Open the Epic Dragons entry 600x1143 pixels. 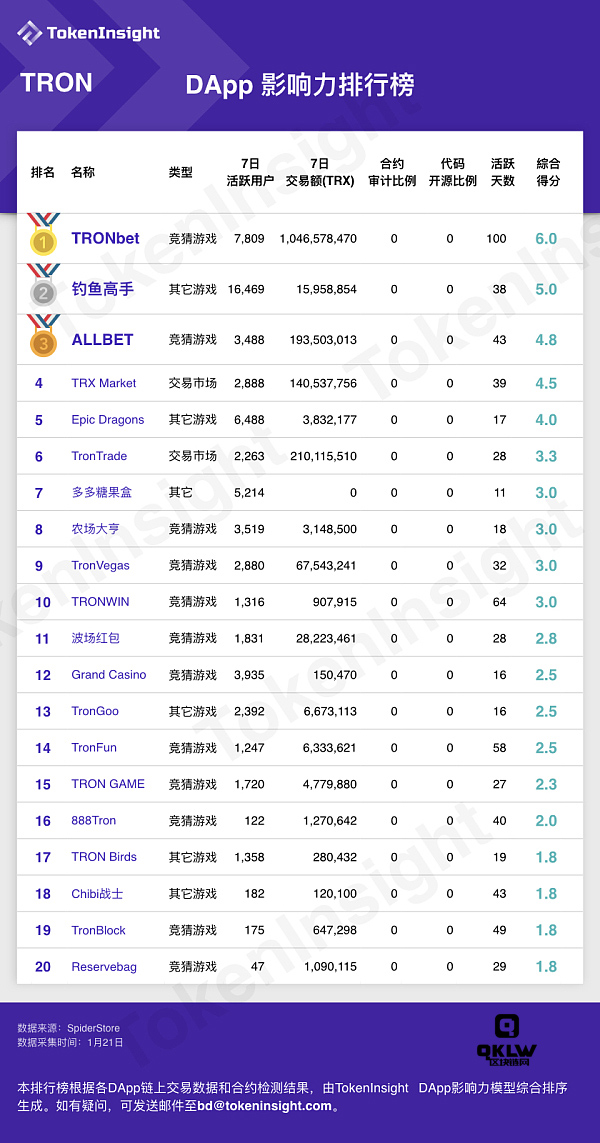pyautogui.click(x=107, y=420)
